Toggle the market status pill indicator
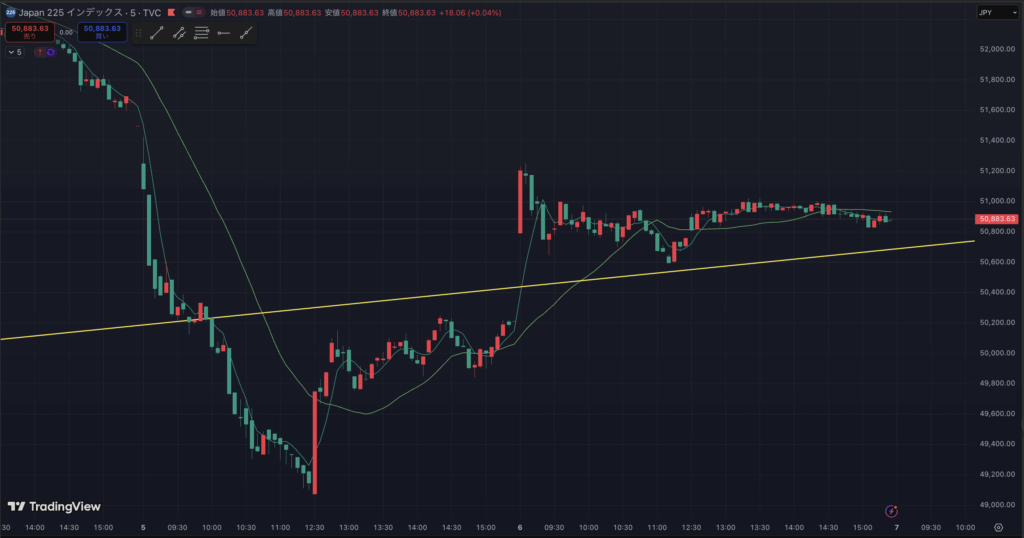Screen dimensions: 1024x538 point(190,12)
